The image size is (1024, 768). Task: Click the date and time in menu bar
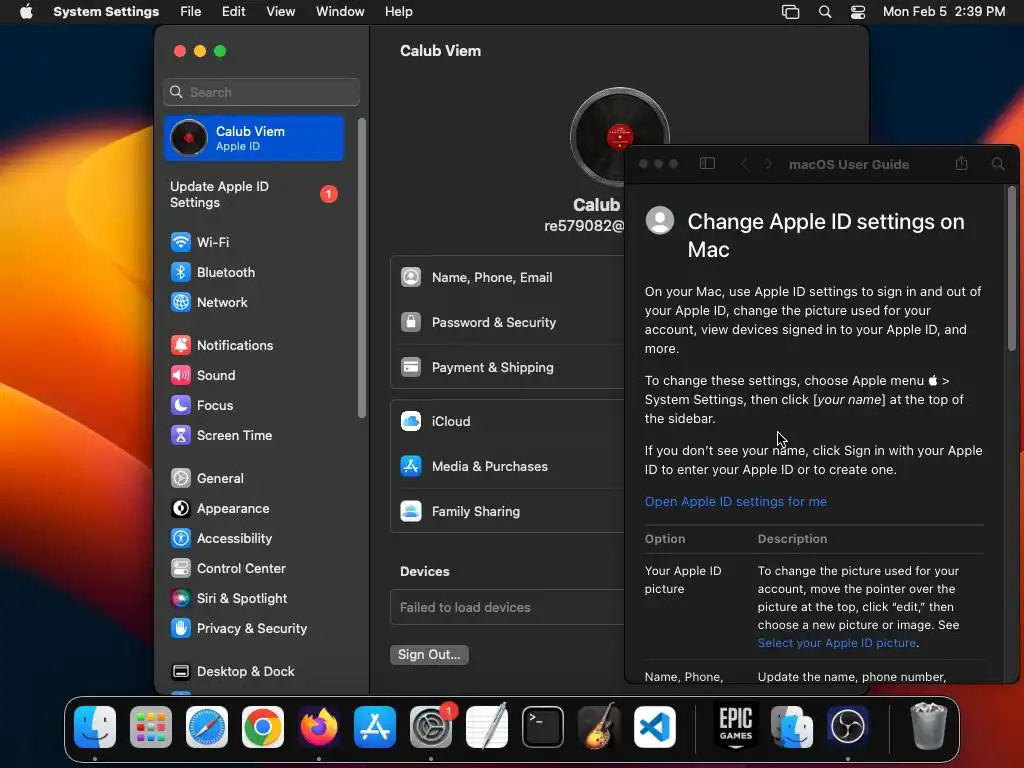point(944,12)
